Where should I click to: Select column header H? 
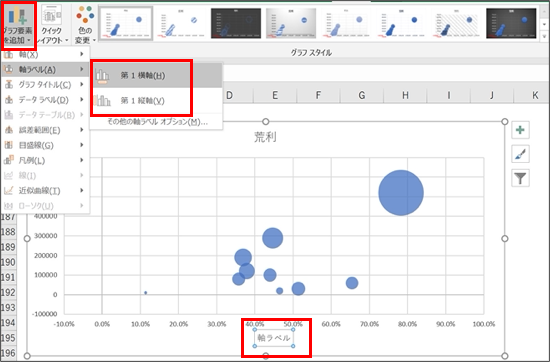point(405,95)
